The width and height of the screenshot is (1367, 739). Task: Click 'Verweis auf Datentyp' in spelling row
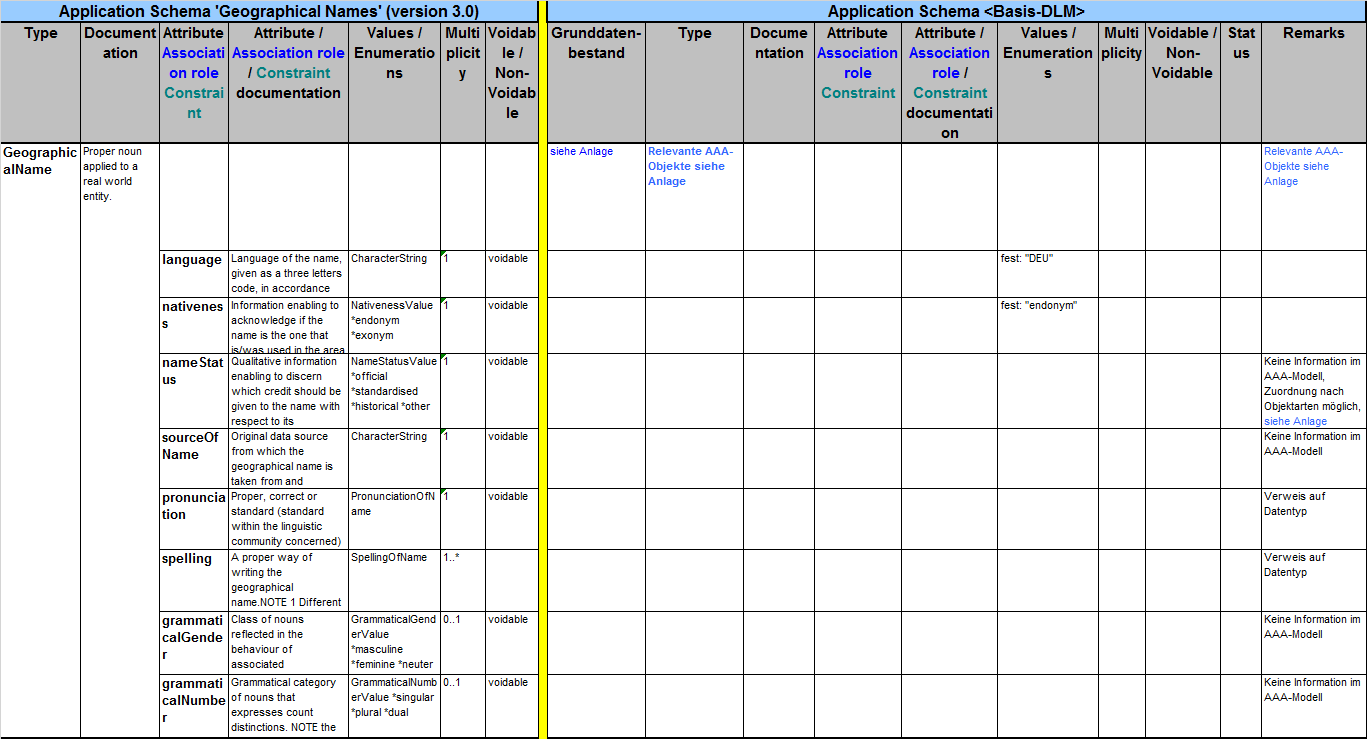1314,580
